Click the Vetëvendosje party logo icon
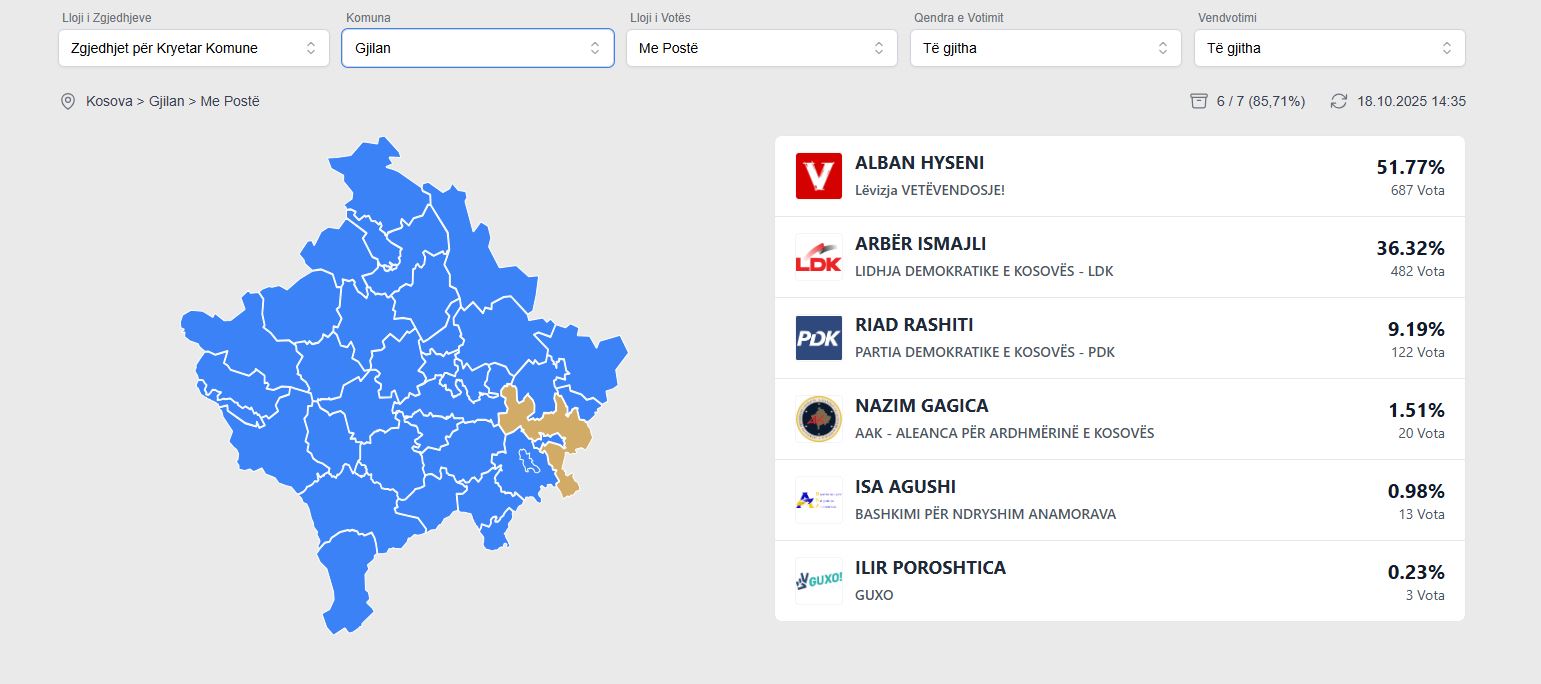1541x684 pixels. tap(818, 176)
